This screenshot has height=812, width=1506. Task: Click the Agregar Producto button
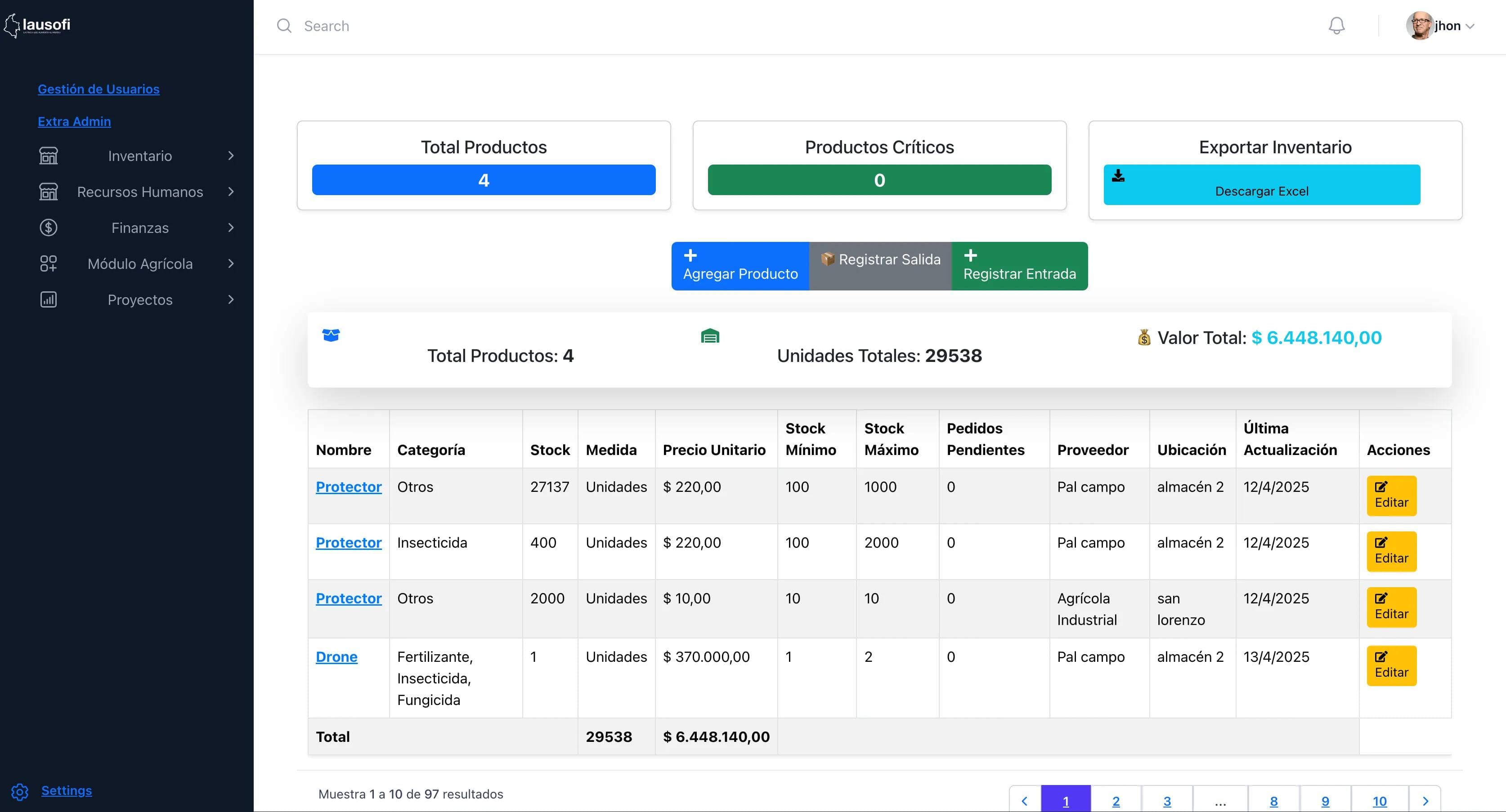(740, 266)
